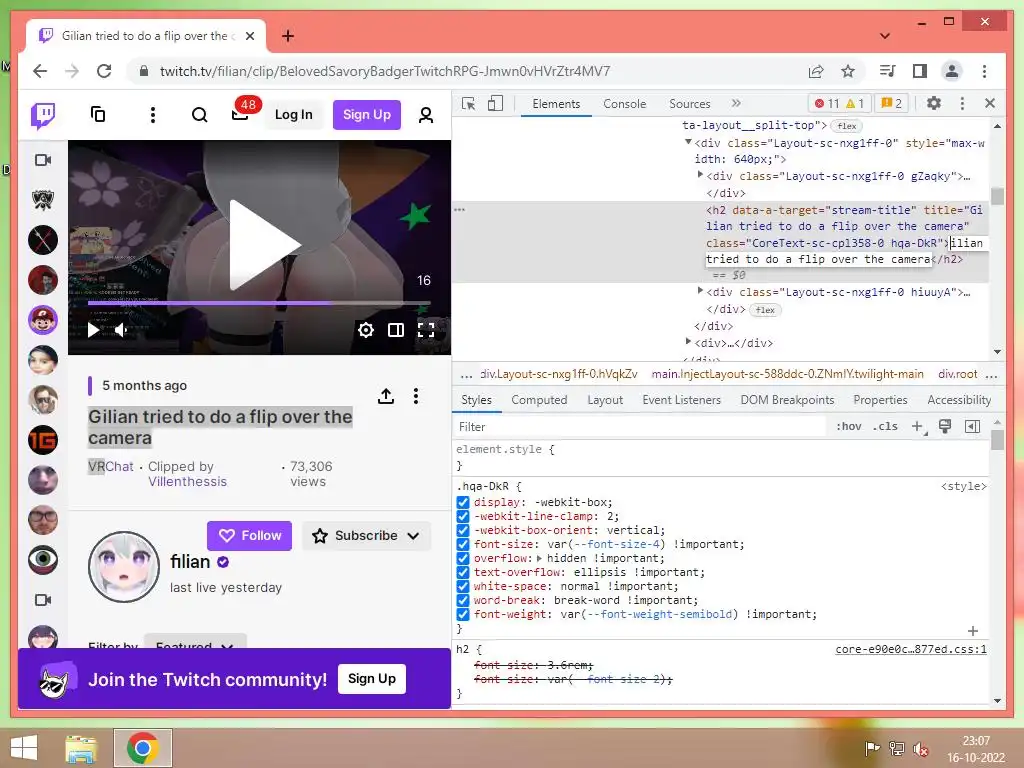This screenshot has width=1024, height=768.
Task: Click the issues counter showing 2
Action: (891, 103)
